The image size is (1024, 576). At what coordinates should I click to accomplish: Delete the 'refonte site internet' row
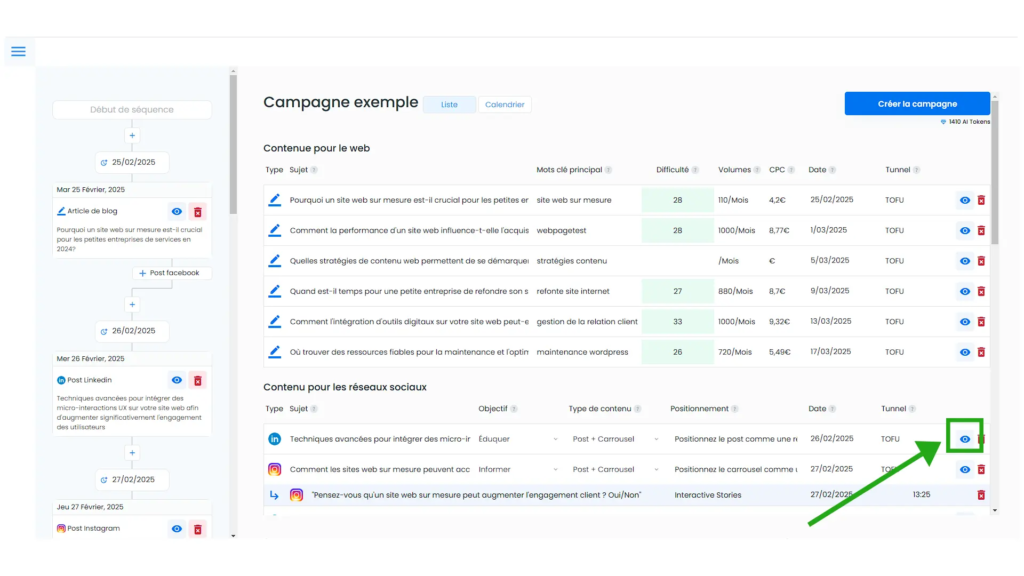tap(981, 291)
